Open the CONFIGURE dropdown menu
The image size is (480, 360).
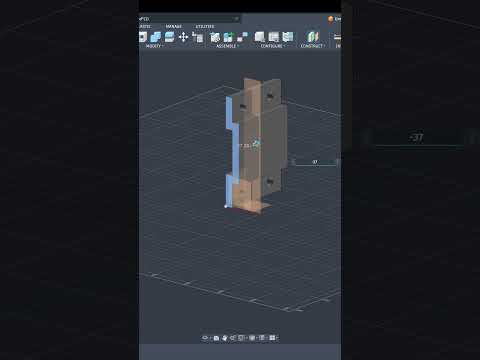[273, 46]
